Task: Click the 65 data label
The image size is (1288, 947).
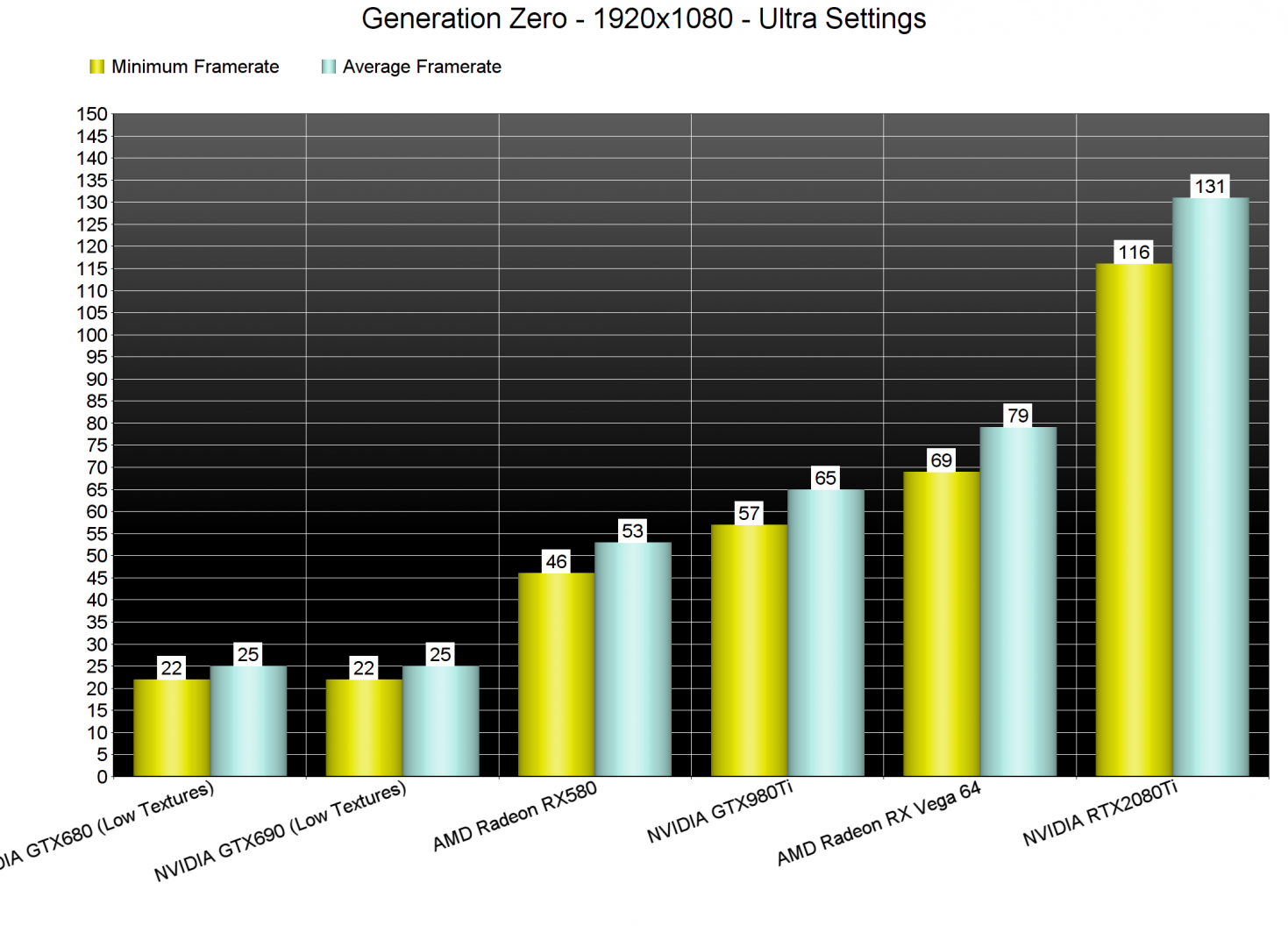Action: [825, 478]
